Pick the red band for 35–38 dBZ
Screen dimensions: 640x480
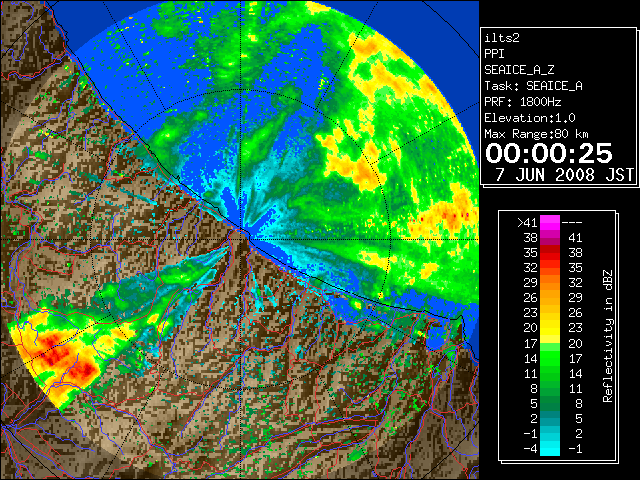(549, 252)
